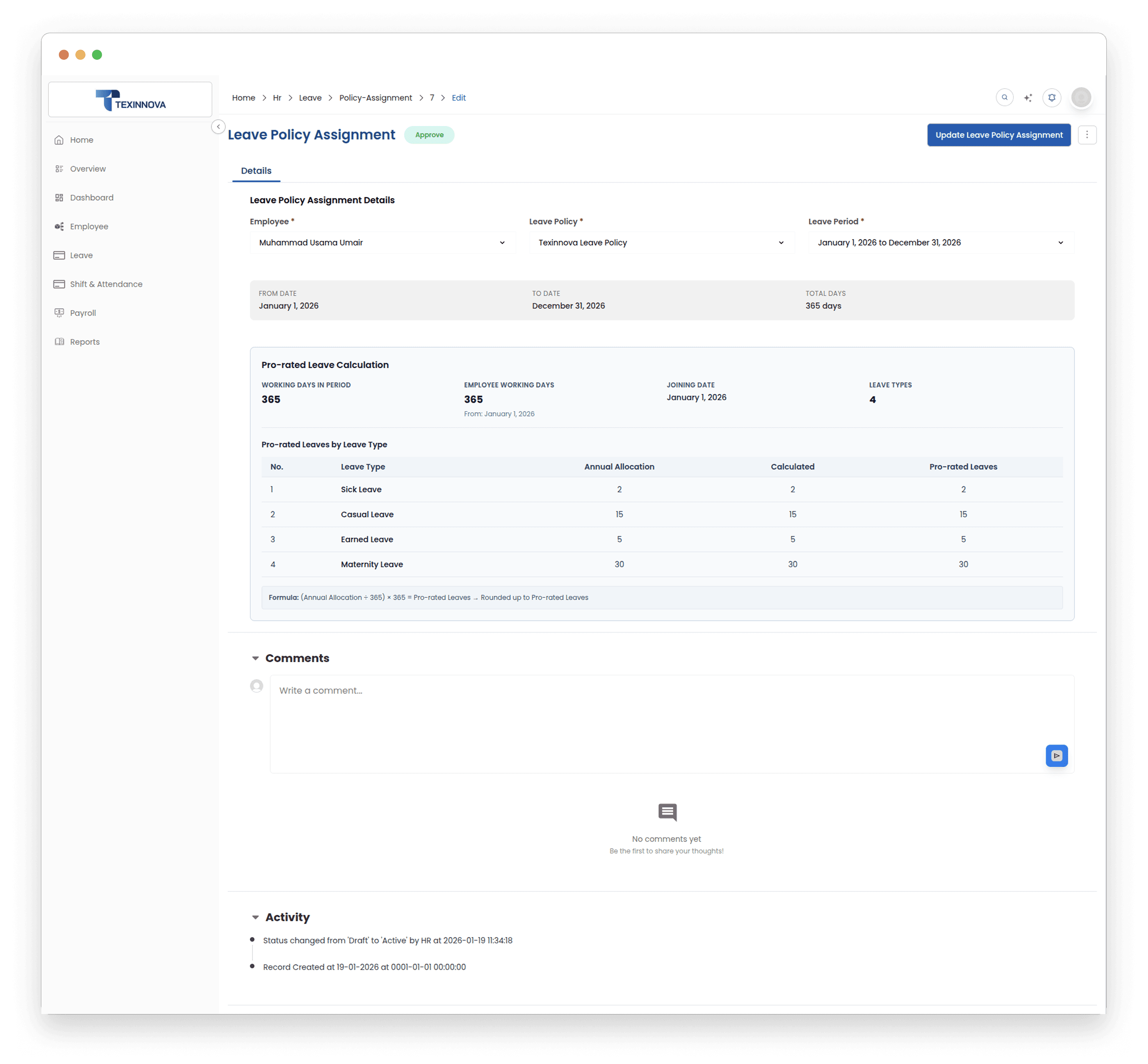Open Payroll from the sidebar
This screenshot has height=1064, width=1148.
(83, 313)
